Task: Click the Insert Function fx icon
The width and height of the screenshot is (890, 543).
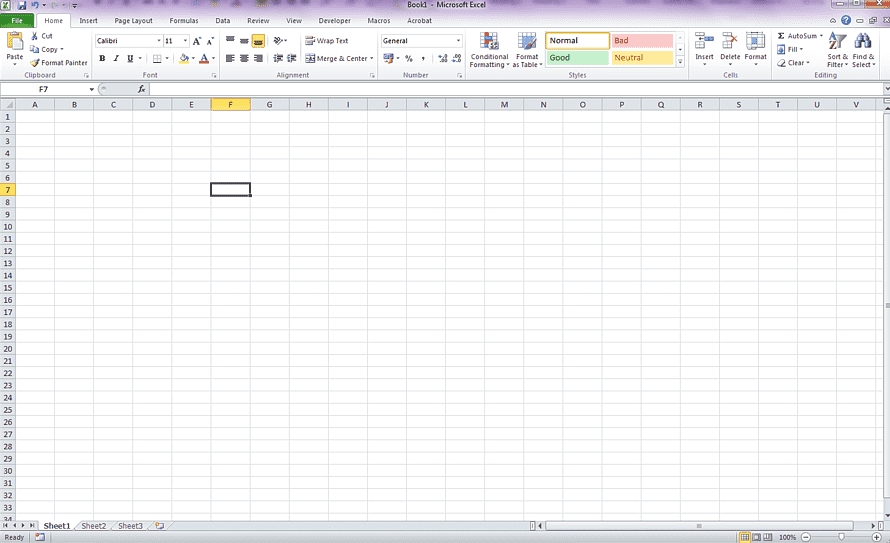Action: coord(141,89)
